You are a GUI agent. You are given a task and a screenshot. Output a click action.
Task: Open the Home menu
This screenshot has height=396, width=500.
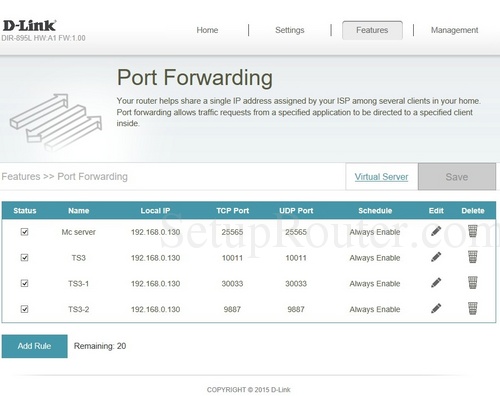pyautogui.click(x=207, y=30)
